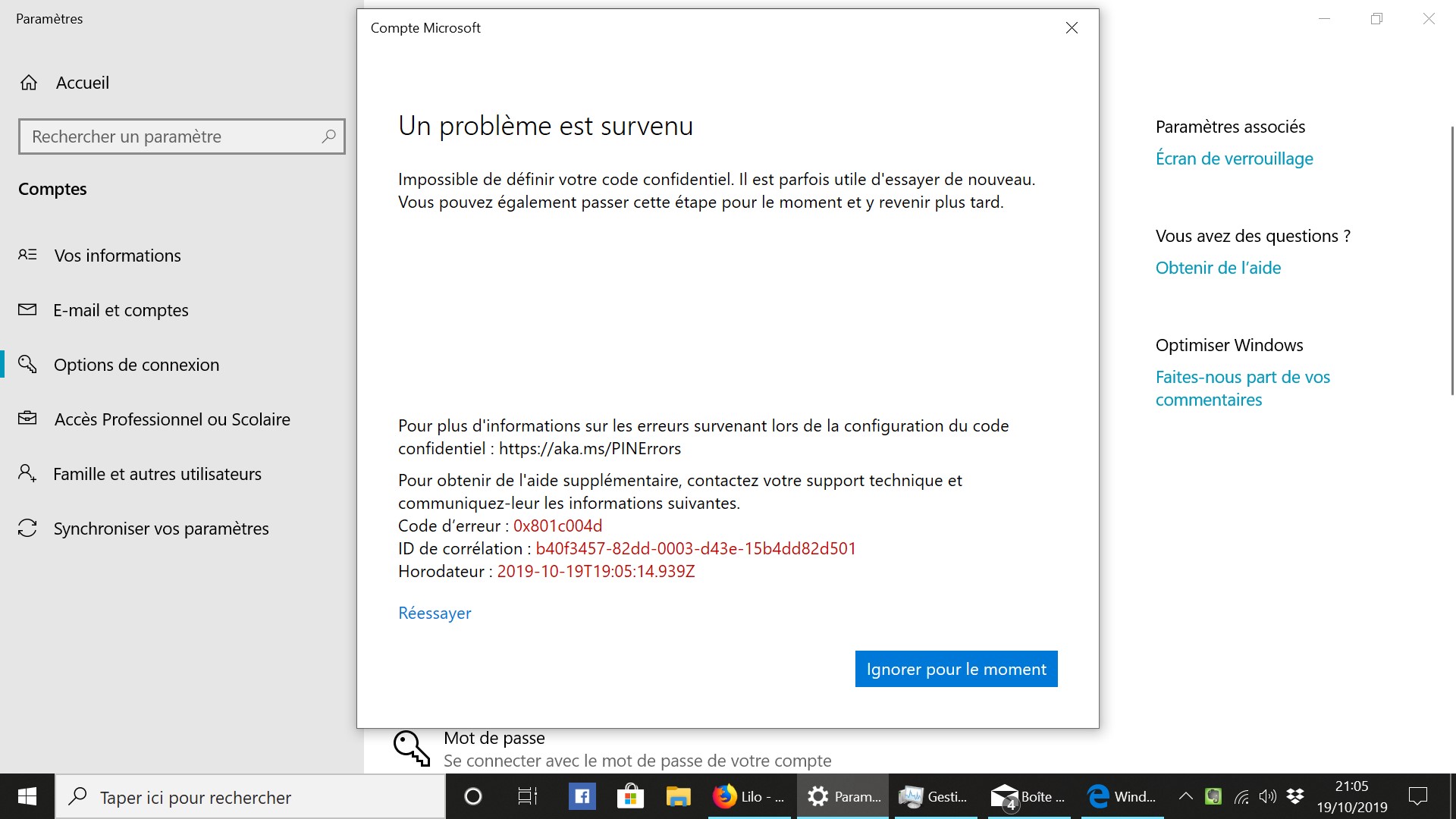
Task: Open the Vos informations section
Action: tap(118, 256)
